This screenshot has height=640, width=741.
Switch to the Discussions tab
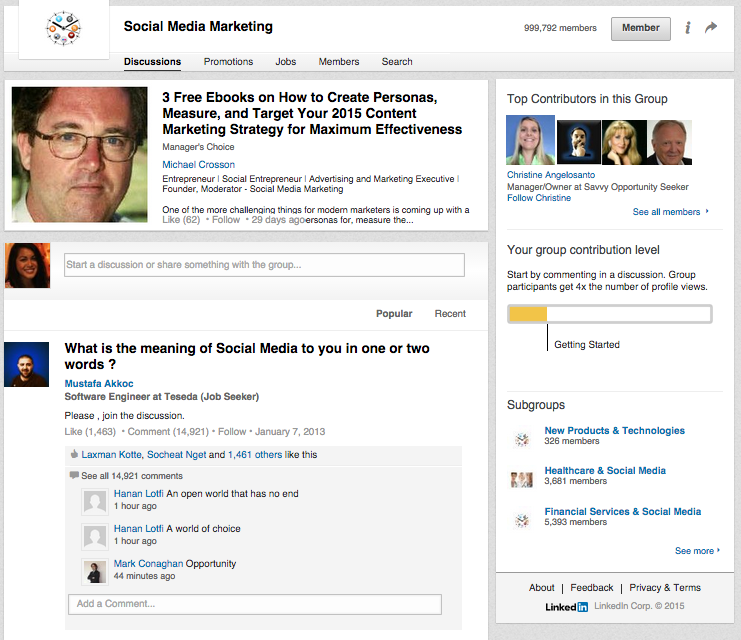pos(152,61)
